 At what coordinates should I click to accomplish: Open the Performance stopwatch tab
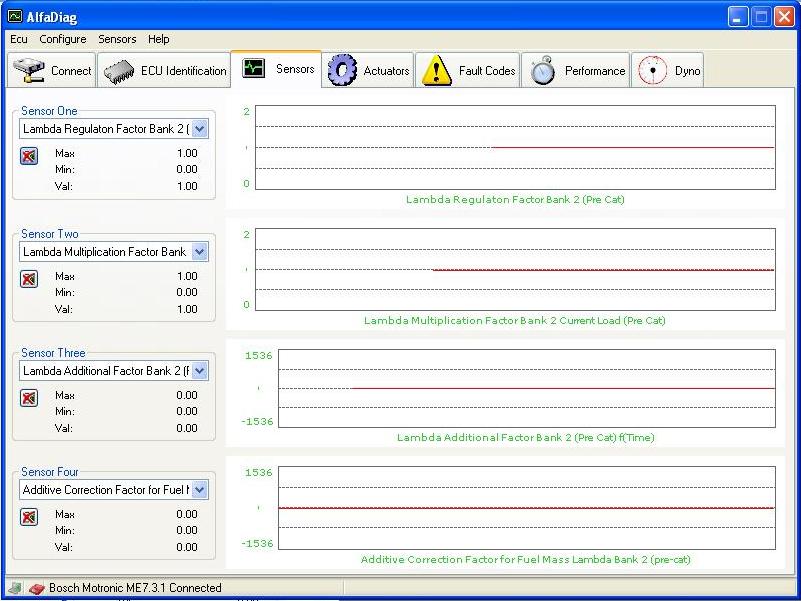(577, 71)
